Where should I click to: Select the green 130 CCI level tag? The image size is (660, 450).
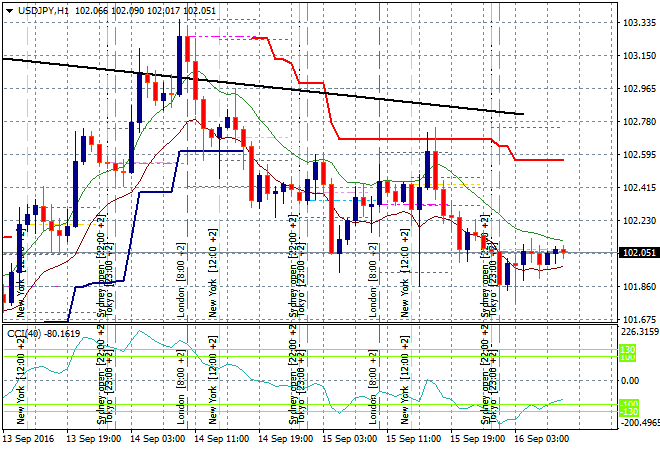(x=628, y=349)
